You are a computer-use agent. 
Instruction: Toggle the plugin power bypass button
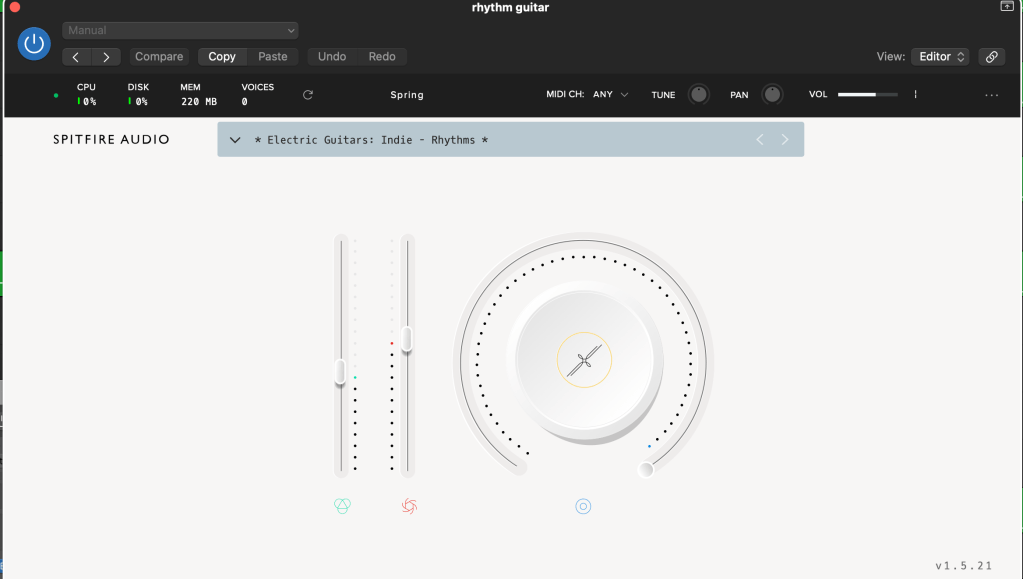tap(34, 43)
